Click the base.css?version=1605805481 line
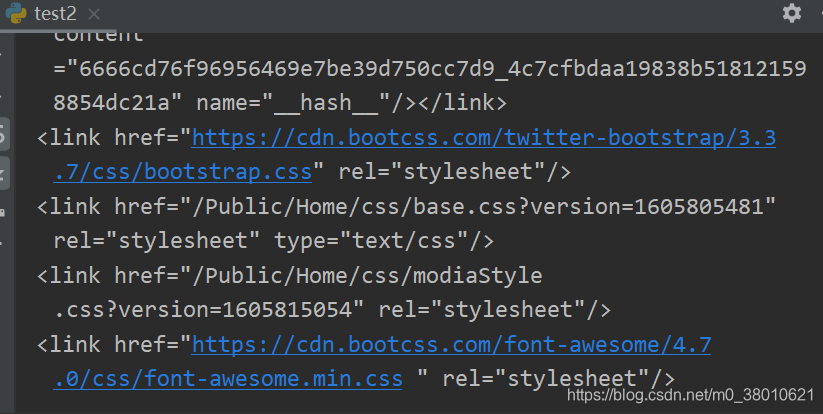This screenshot has width=823, height=414. [x=406, y=206]
